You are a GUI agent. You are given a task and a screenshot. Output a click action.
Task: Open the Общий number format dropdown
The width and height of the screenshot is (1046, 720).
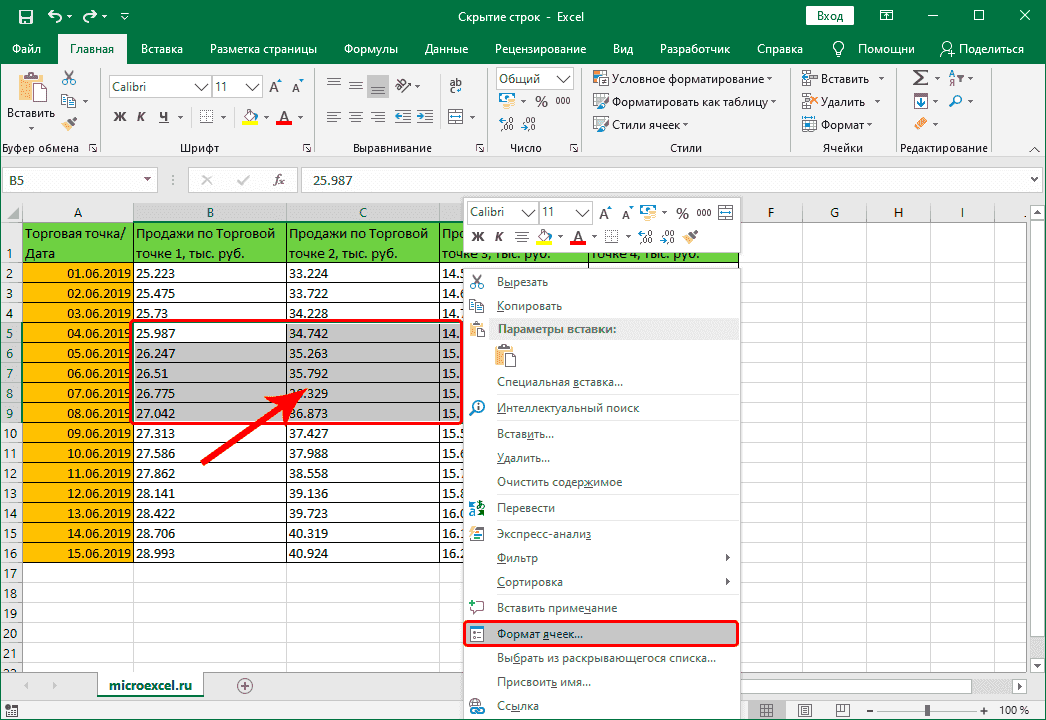(564, 79)
